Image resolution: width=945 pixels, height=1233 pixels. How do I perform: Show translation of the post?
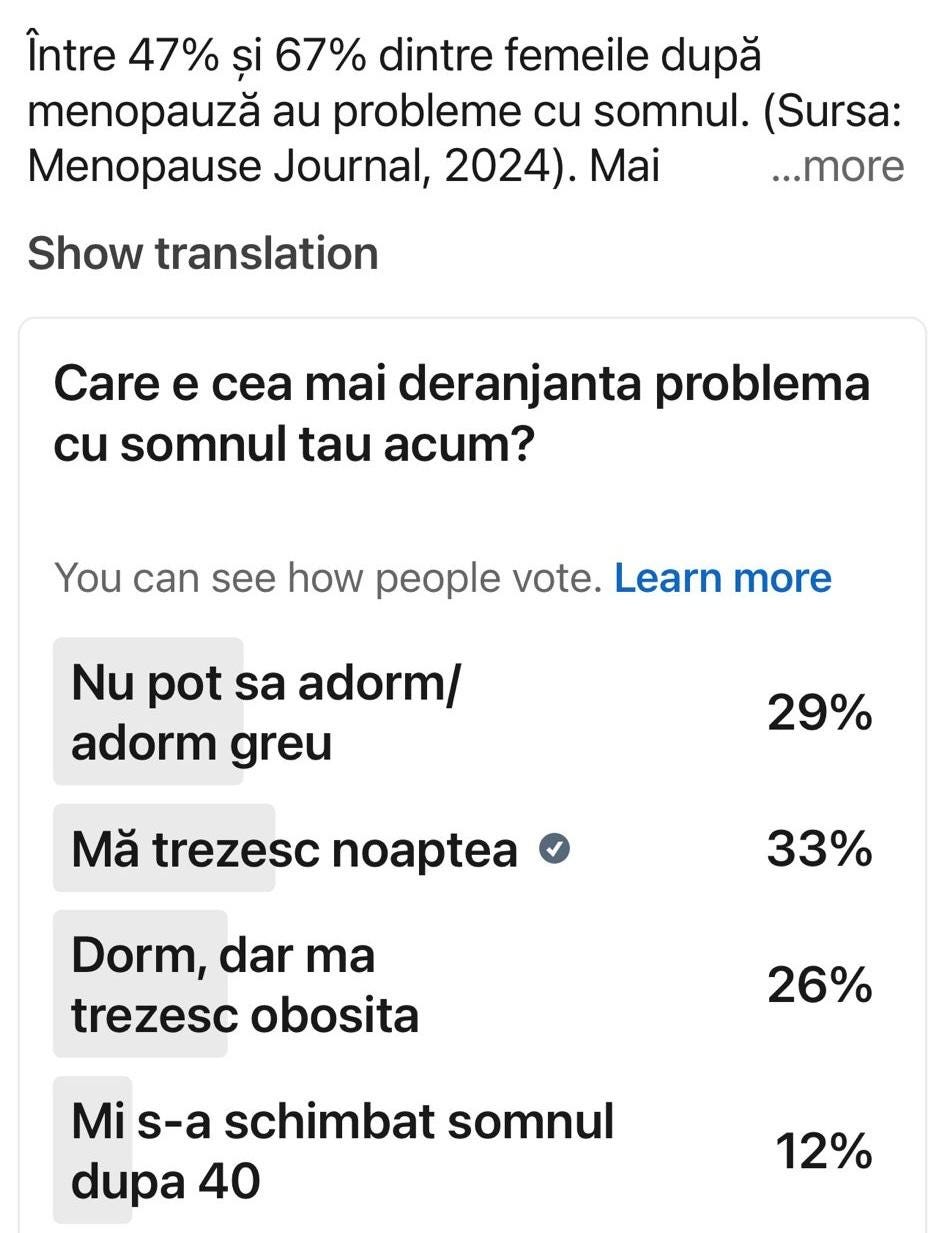point(203,253)
